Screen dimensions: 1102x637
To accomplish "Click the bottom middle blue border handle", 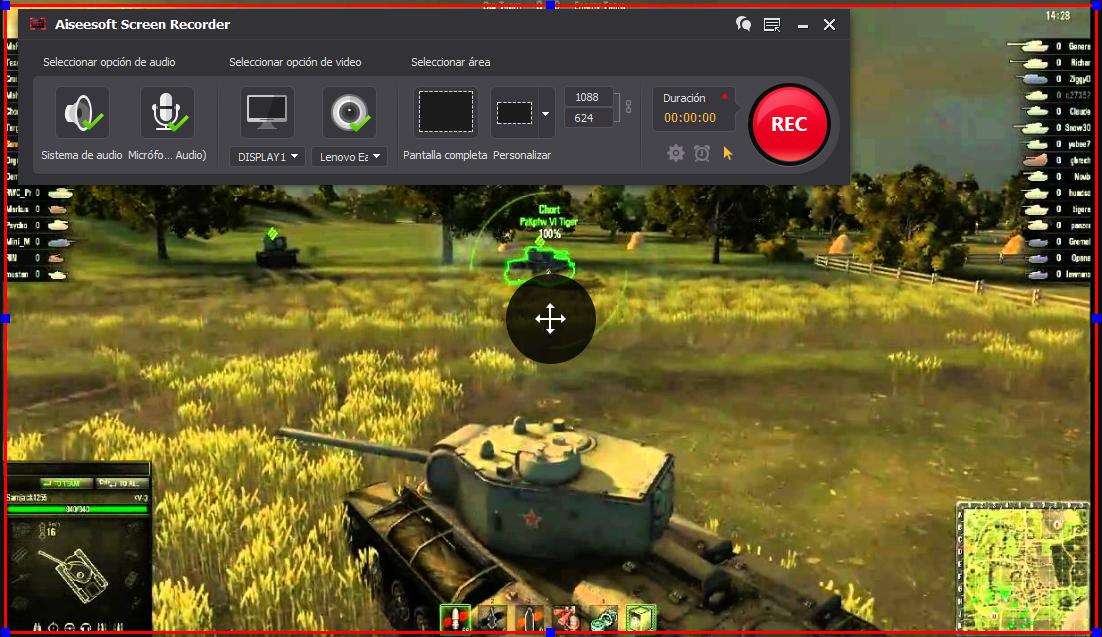I will point(550,632).
